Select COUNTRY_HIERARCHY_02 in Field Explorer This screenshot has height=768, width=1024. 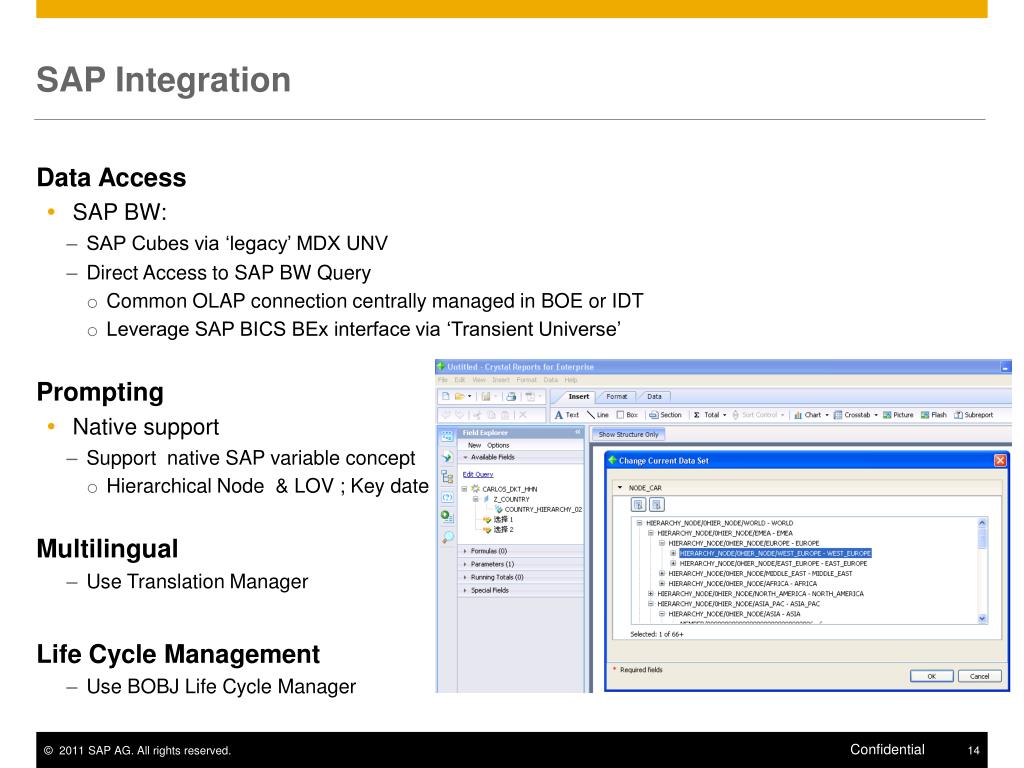(542, 509)
